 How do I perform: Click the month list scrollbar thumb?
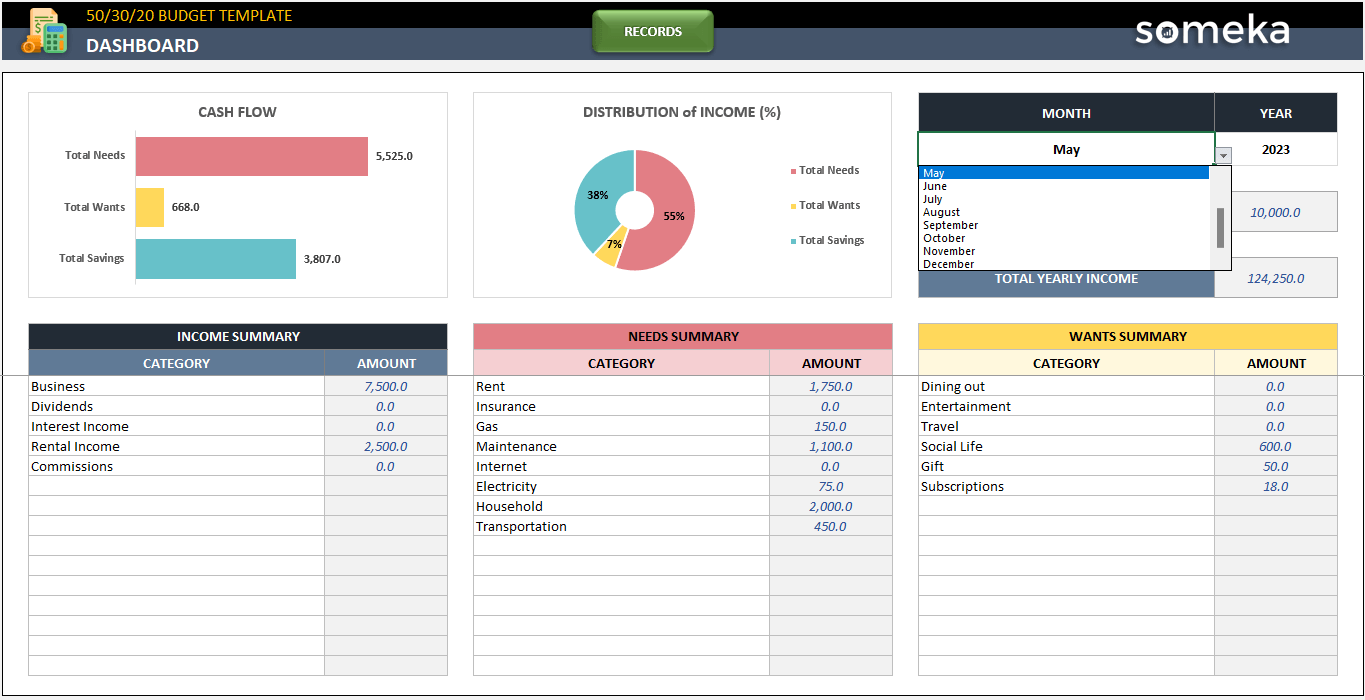pyautogui.click(x=1220, y=228)
